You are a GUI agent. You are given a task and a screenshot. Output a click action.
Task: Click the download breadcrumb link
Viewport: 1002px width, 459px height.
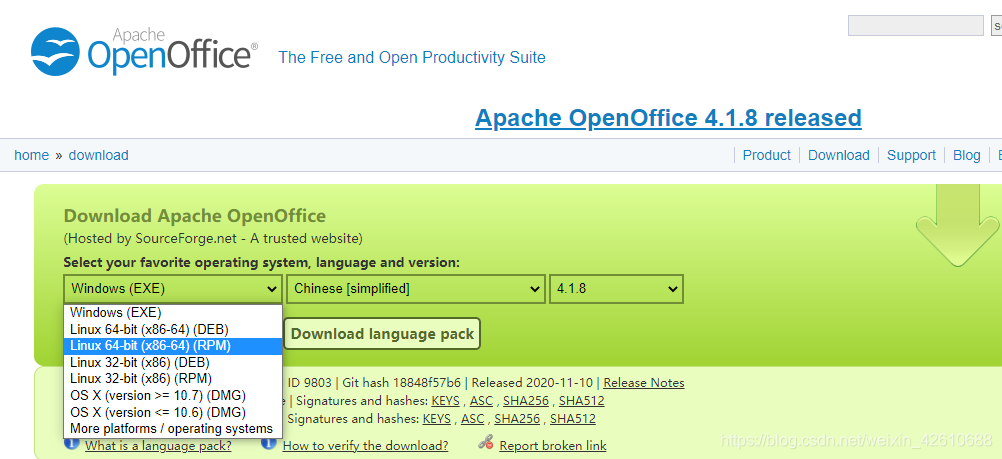pos(98,155)
